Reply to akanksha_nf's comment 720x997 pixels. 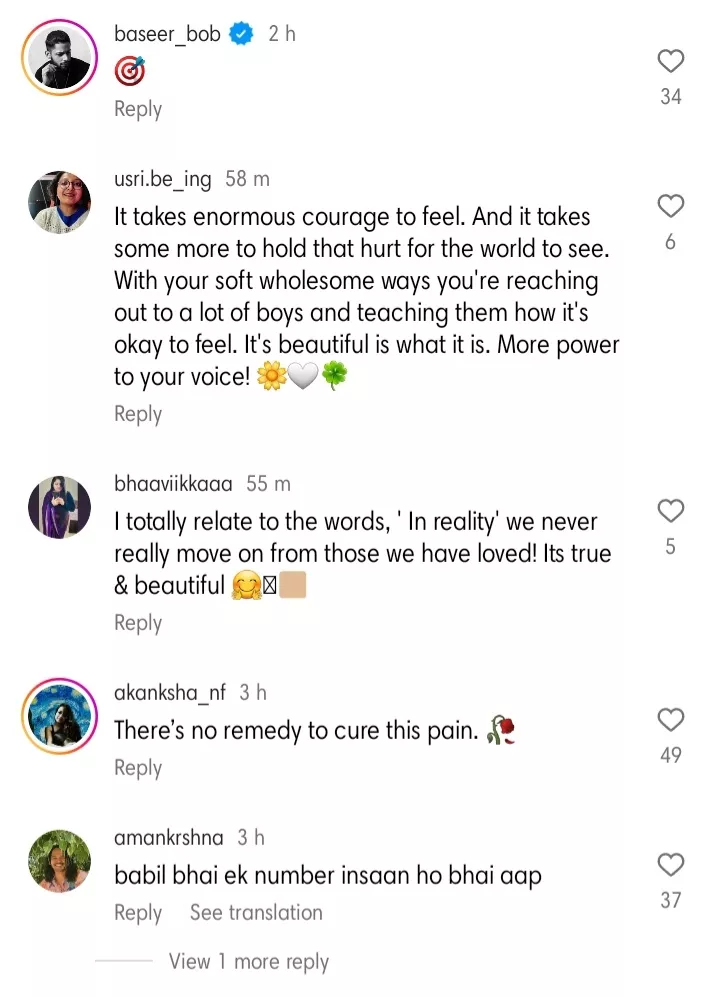pos(138,768)
